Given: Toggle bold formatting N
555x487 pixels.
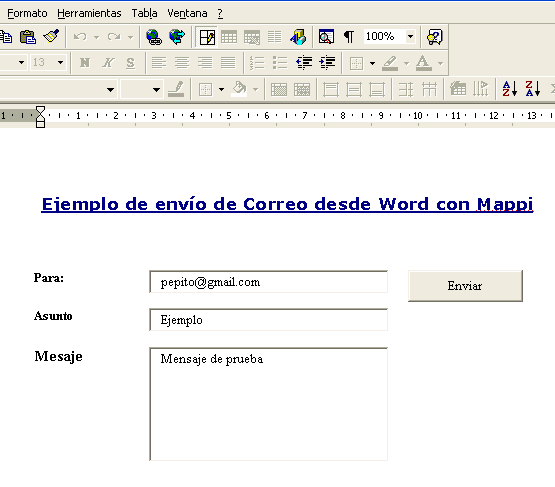Looking at the screenshot, I should pos(85,63).
